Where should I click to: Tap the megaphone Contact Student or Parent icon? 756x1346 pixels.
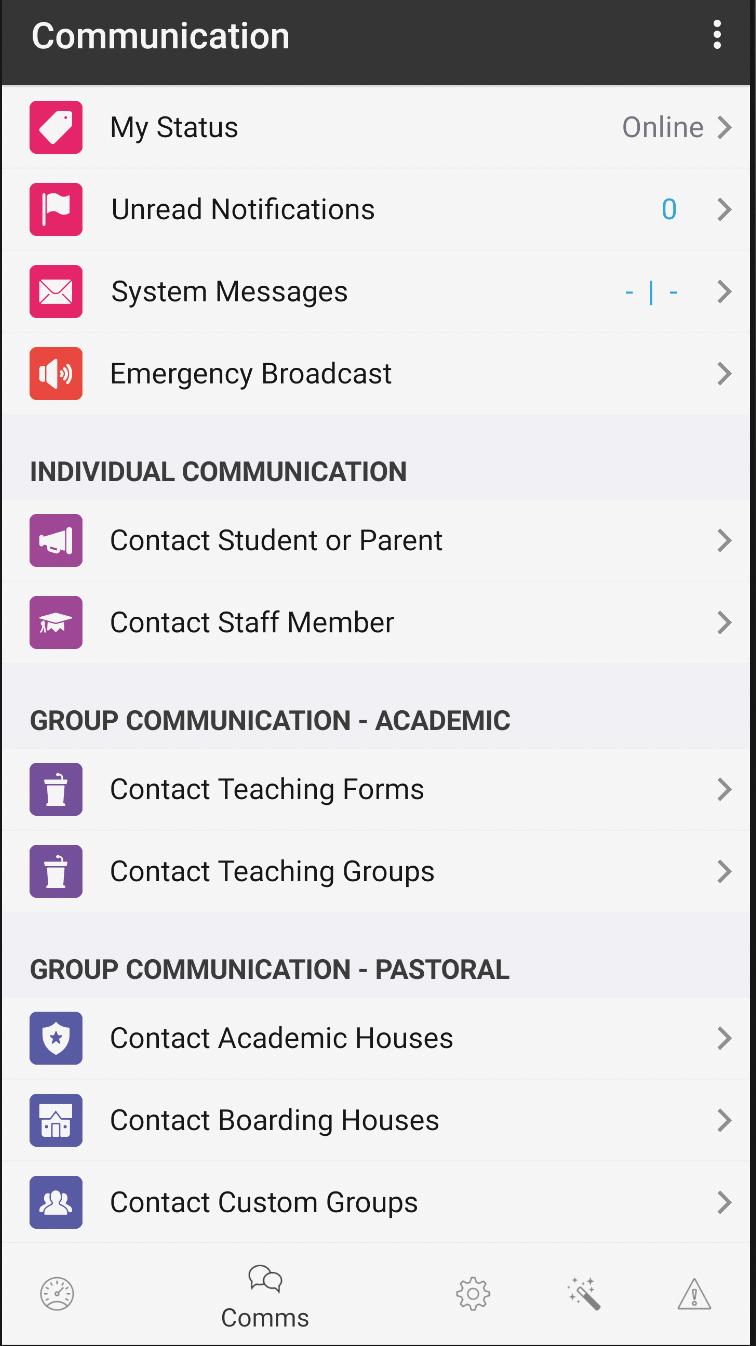point(56,540)
